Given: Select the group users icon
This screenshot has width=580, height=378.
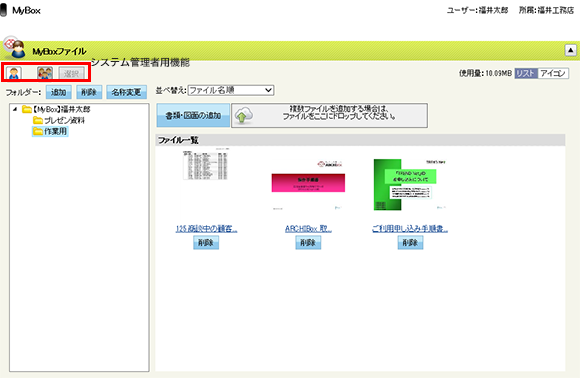Looking at the screenshot, I should coord(45,73).
